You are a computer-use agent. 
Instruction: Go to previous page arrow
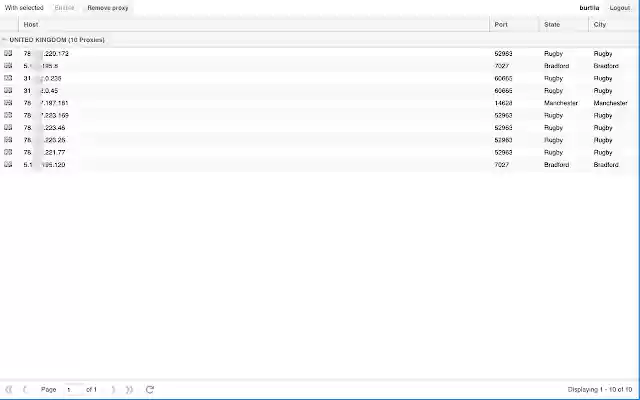coord(24,389)
